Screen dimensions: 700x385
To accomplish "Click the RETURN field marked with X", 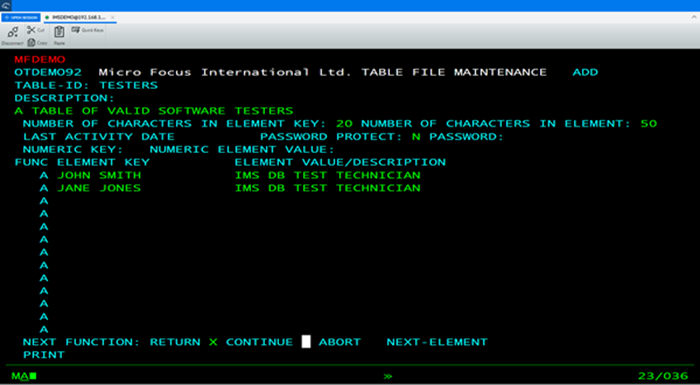I will coord(213,342).
